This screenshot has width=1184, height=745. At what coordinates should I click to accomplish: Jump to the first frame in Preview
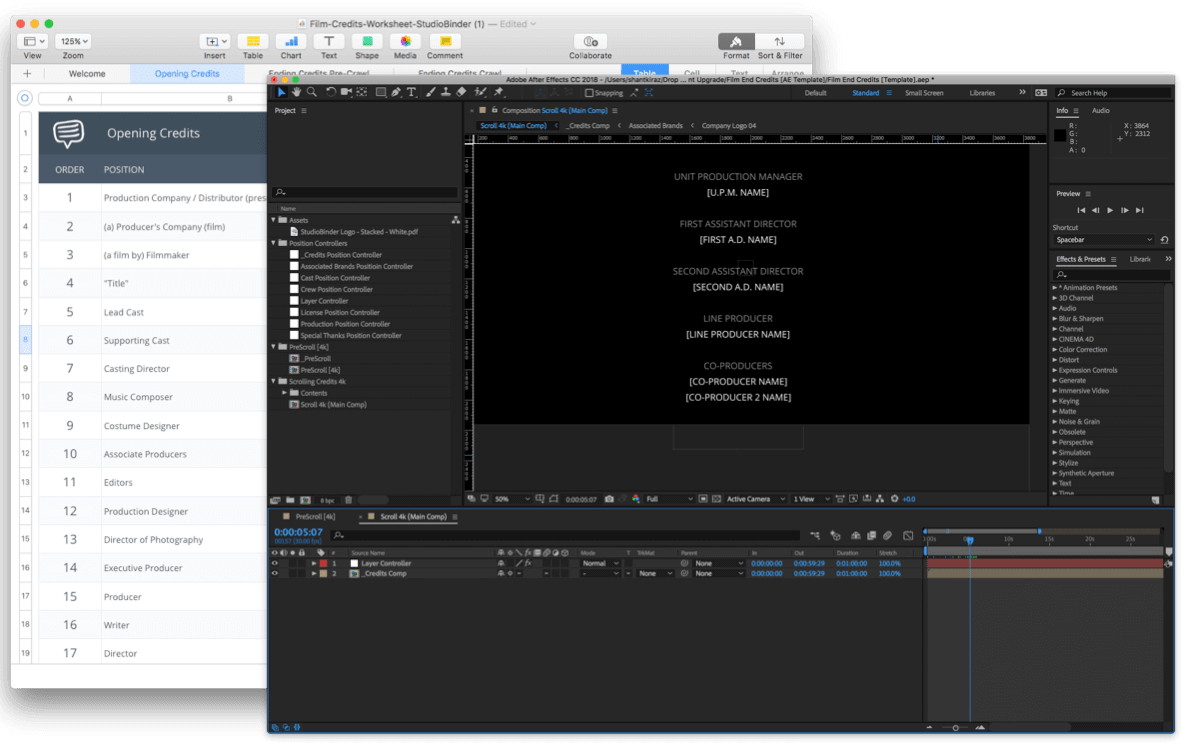click(1081, 211)
